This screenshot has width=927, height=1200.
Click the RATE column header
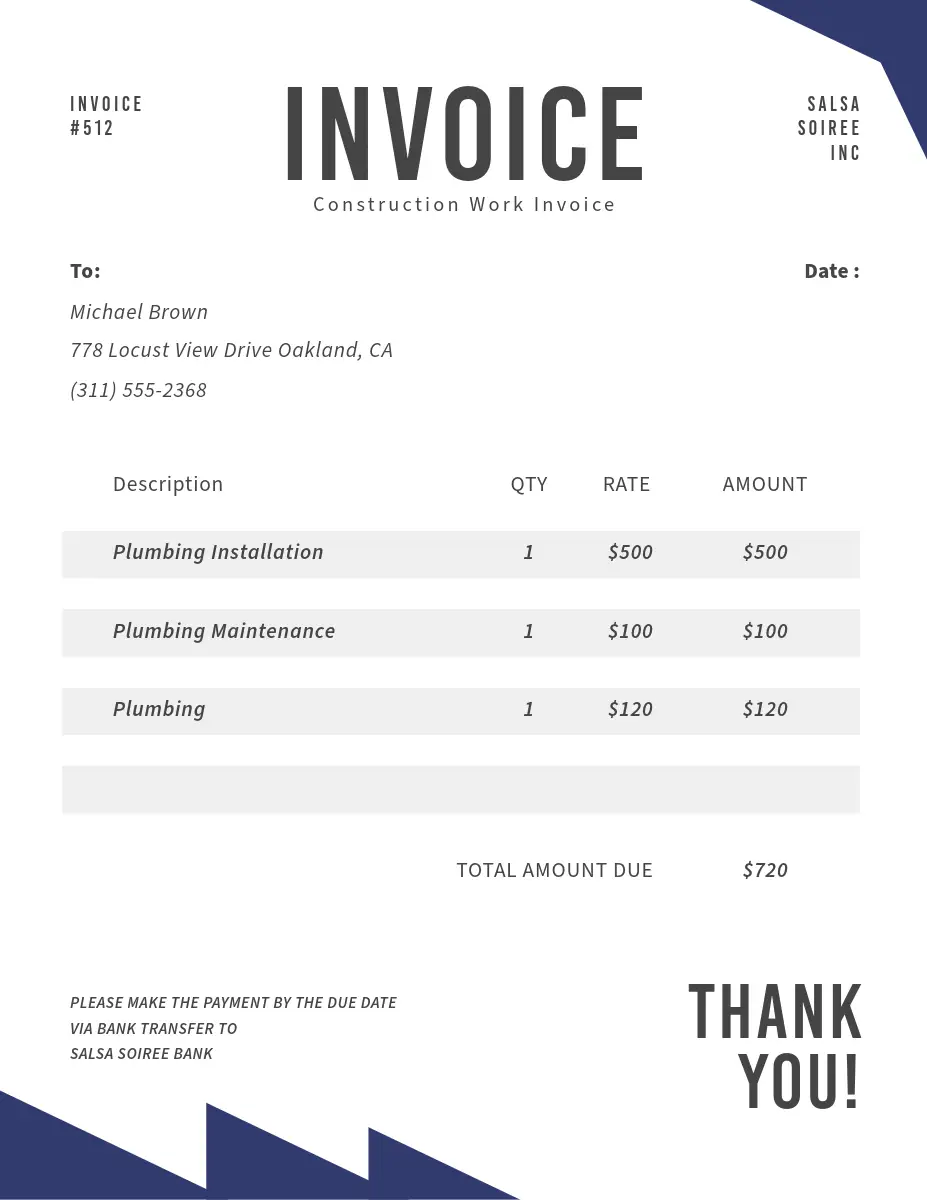[626, 484]
